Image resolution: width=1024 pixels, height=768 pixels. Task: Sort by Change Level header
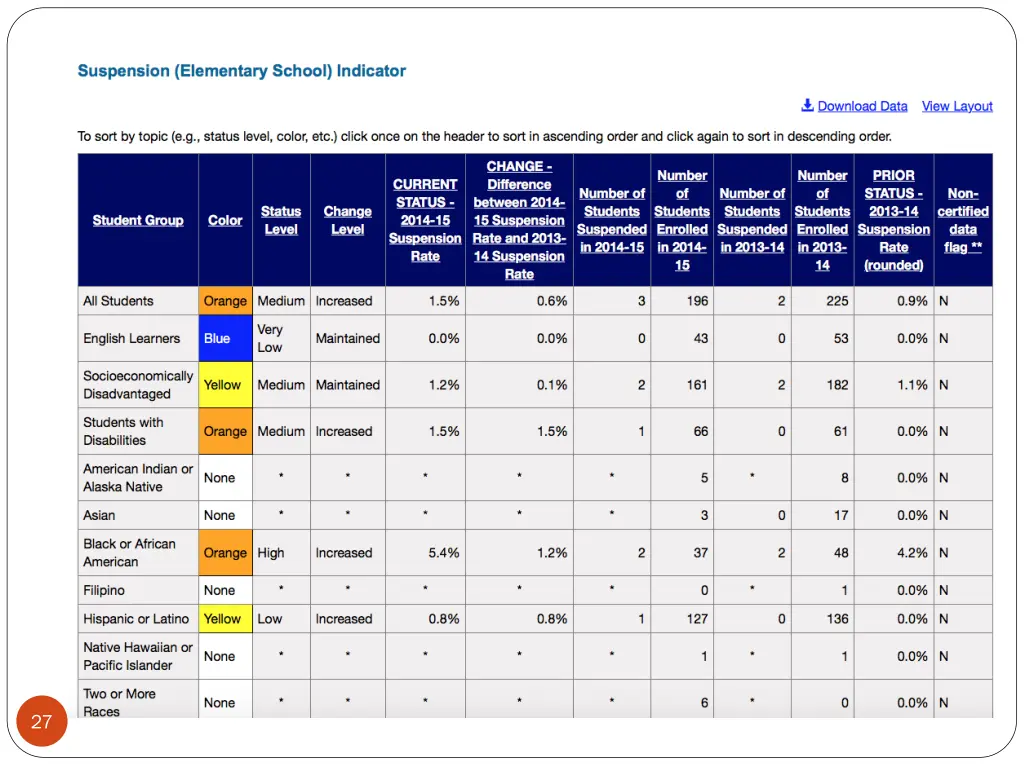[347, 220]
